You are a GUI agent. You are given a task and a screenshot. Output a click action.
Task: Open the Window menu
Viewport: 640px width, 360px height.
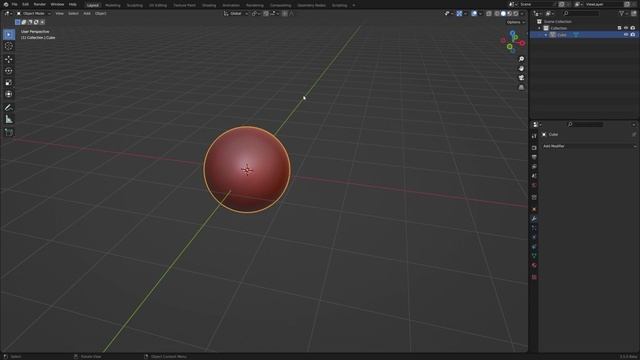click(x=57, y=4)
